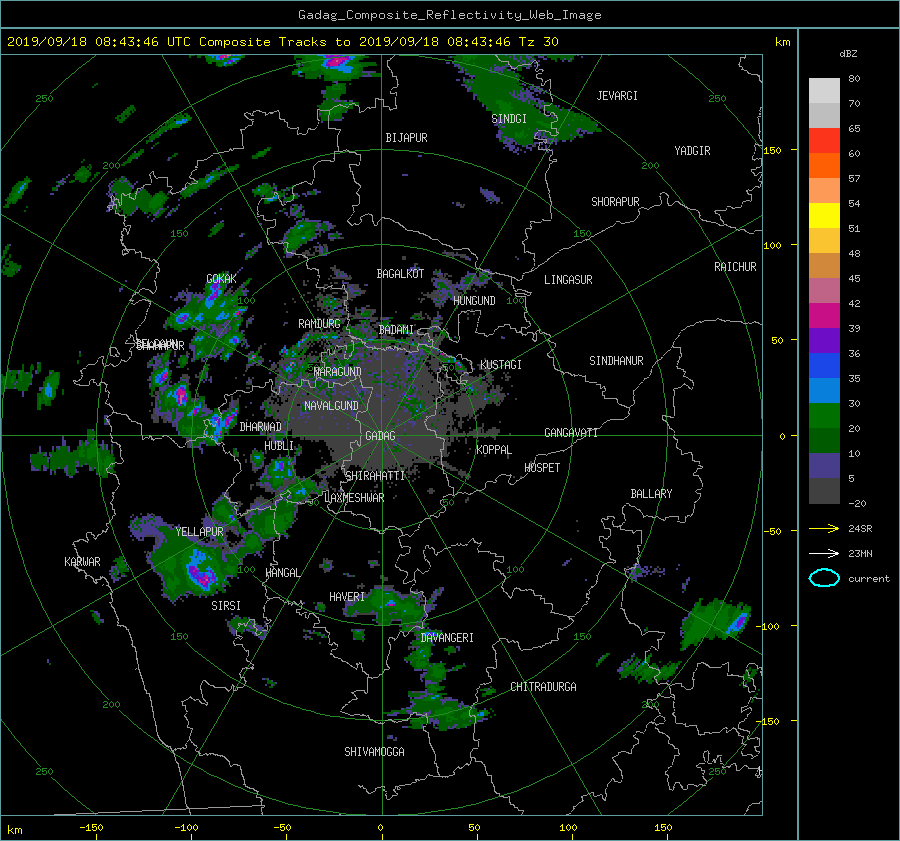Click the HUBLI city label
The image size is (900, 841).
pyautogui.click(x=279, y=446)
